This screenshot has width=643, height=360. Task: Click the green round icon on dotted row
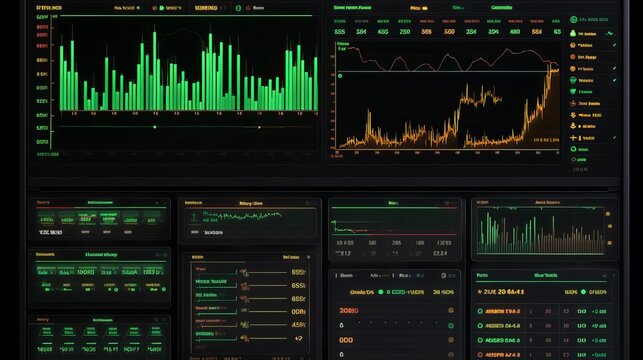[451, 326]
